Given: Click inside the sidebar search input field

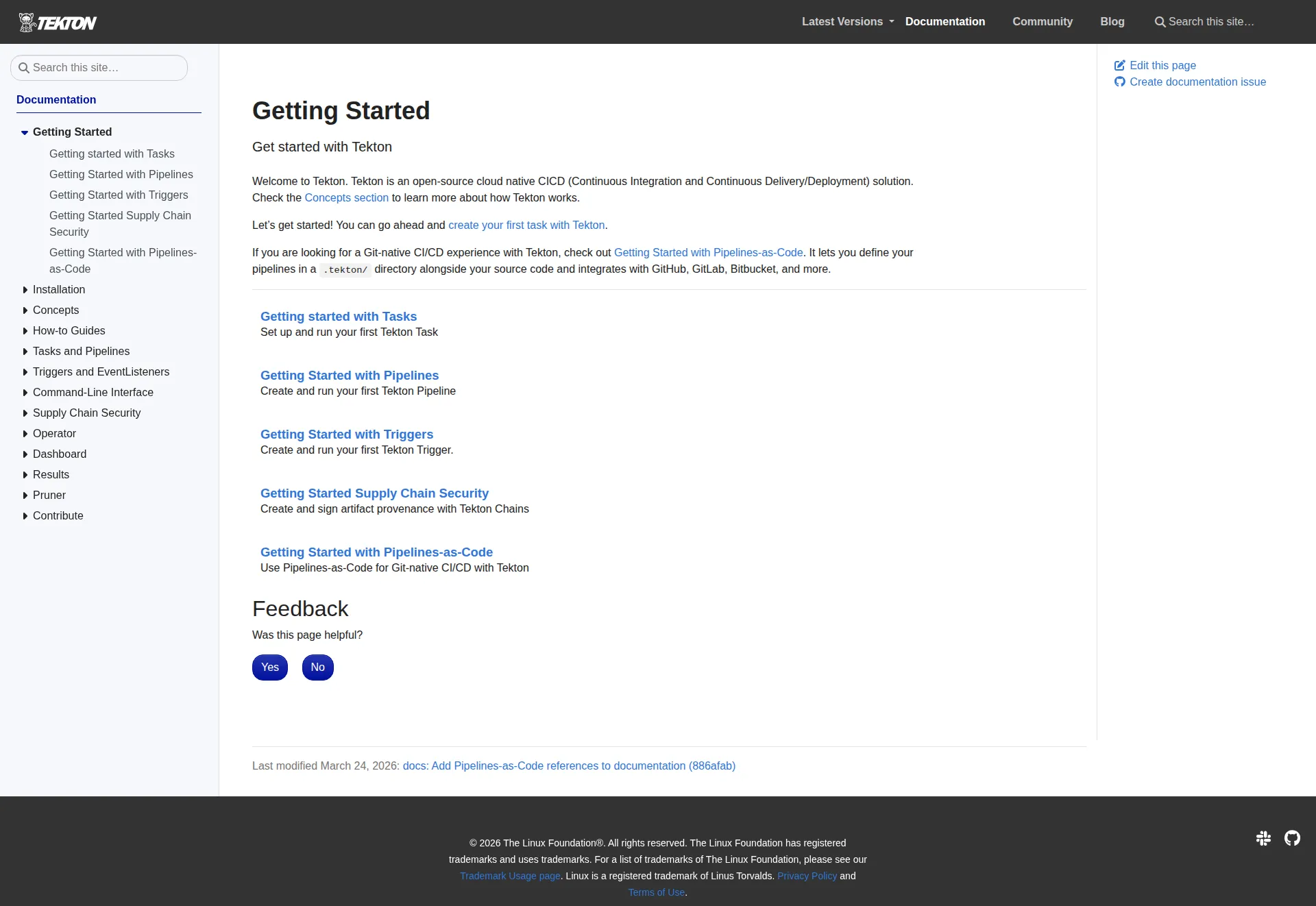Looking at the screenshot, I should coord(98,67).
